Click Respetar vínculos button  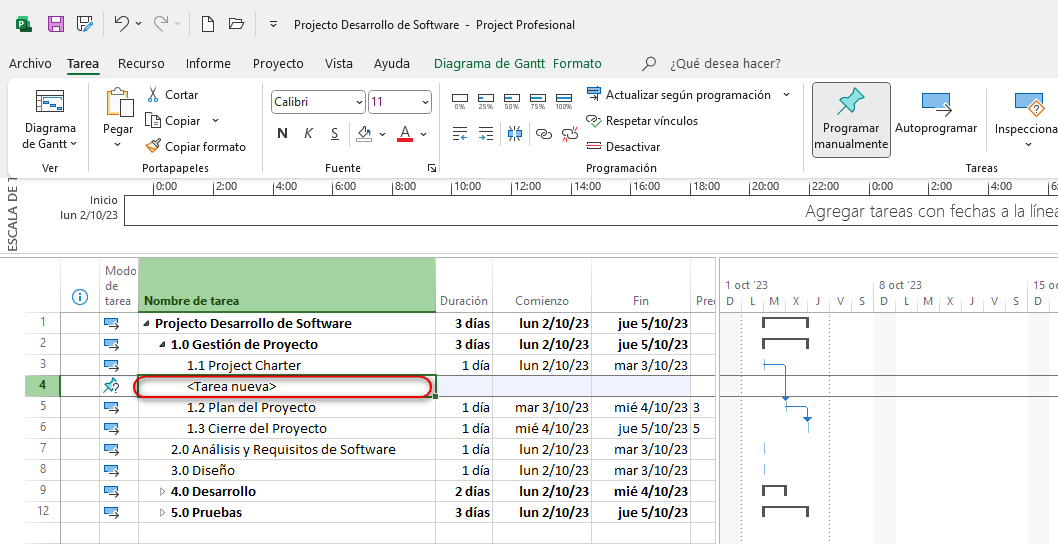641,121
